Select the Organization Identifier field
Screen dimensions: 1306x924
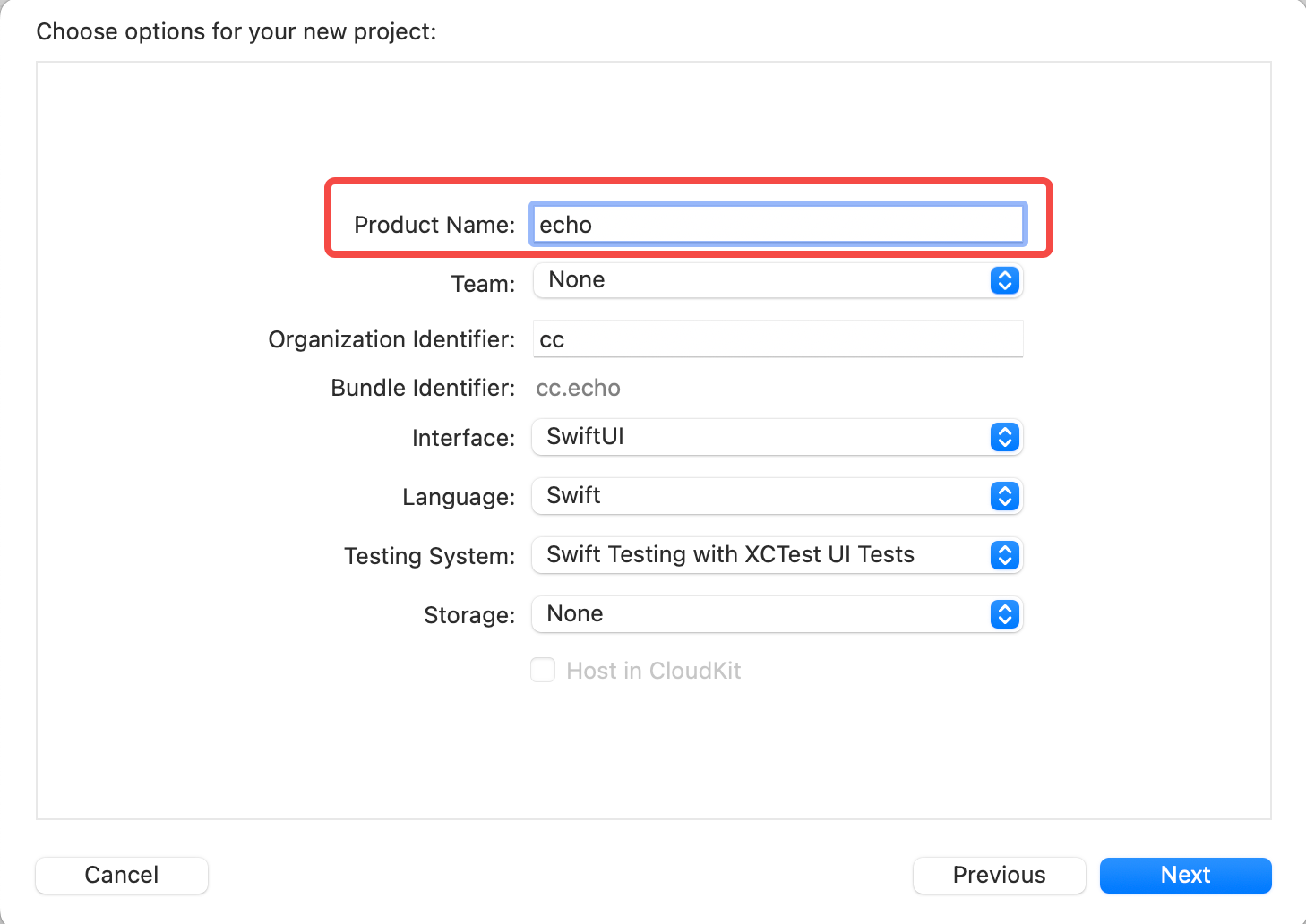(778, 338)
